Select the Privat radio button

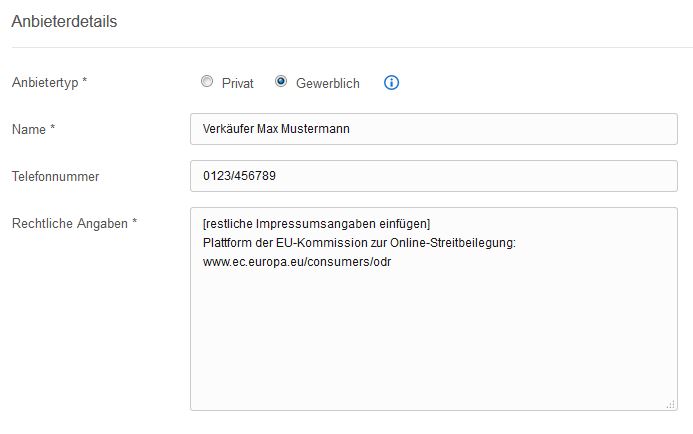pyautogui.click(x=207, y=82)
